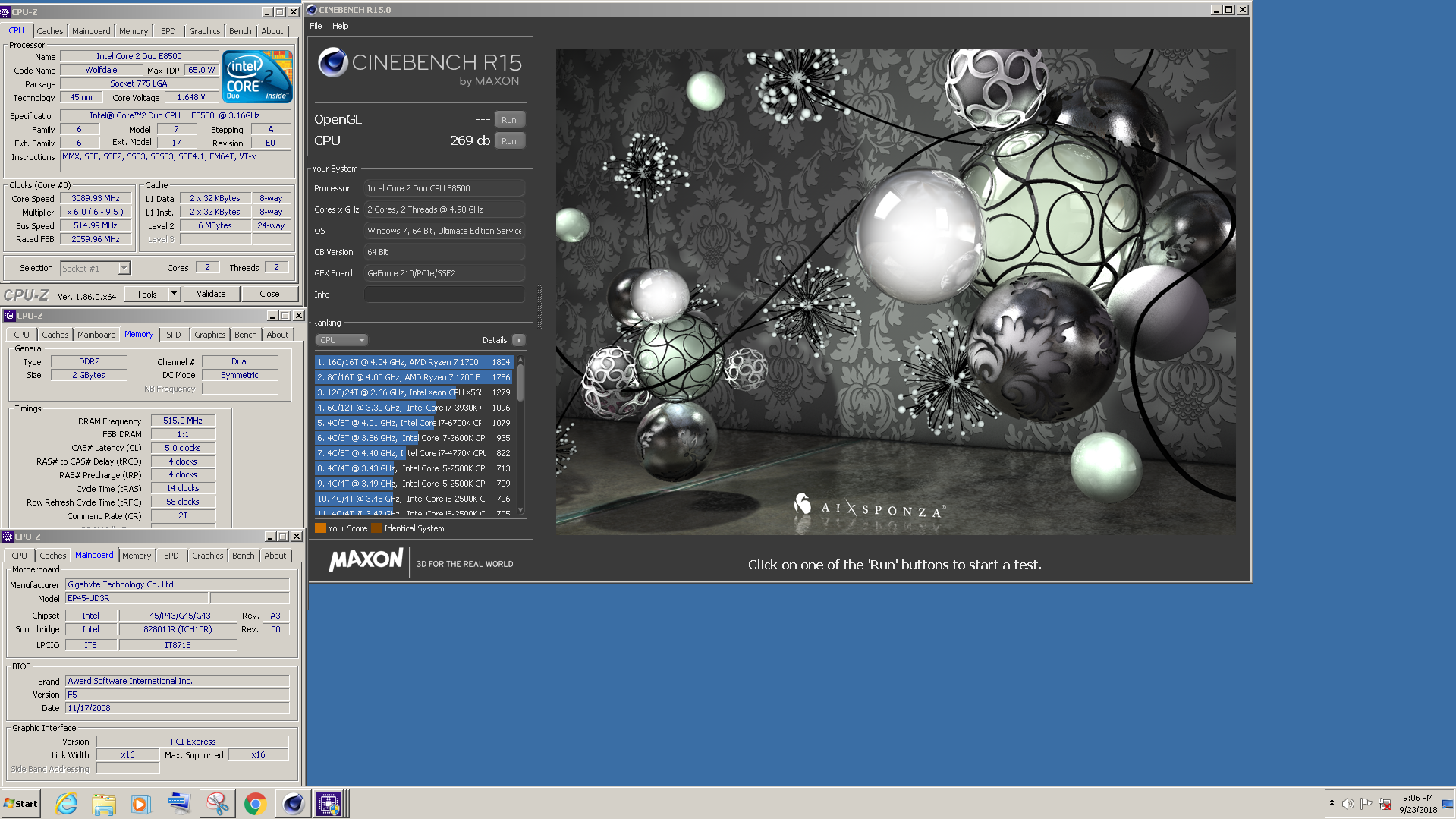Click the brown Identical System legend swatch
Image resolution: width=1456 pixels, height=819 pixels.
coord(376,528)
